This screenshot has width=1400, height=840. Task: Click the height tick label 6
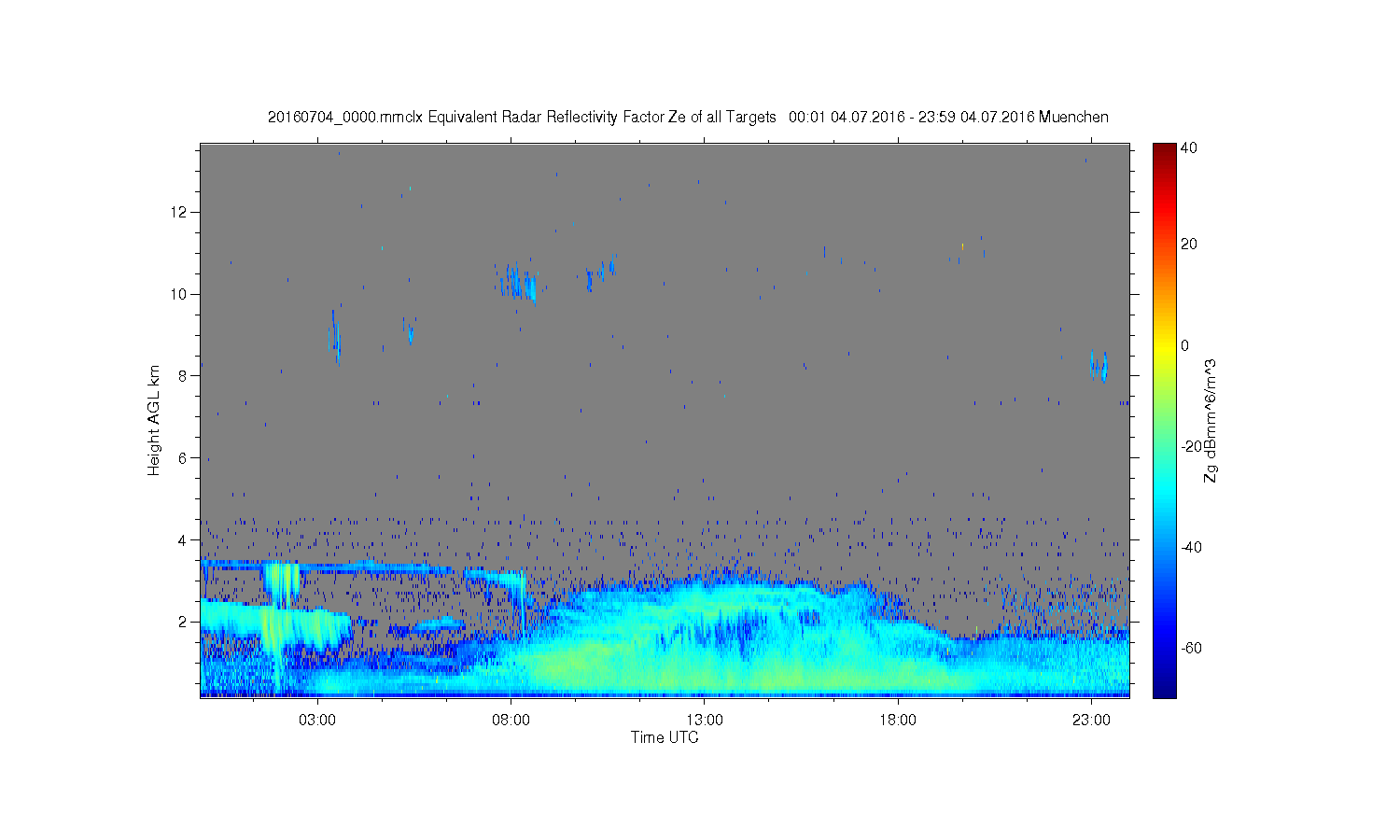[184, 458]
